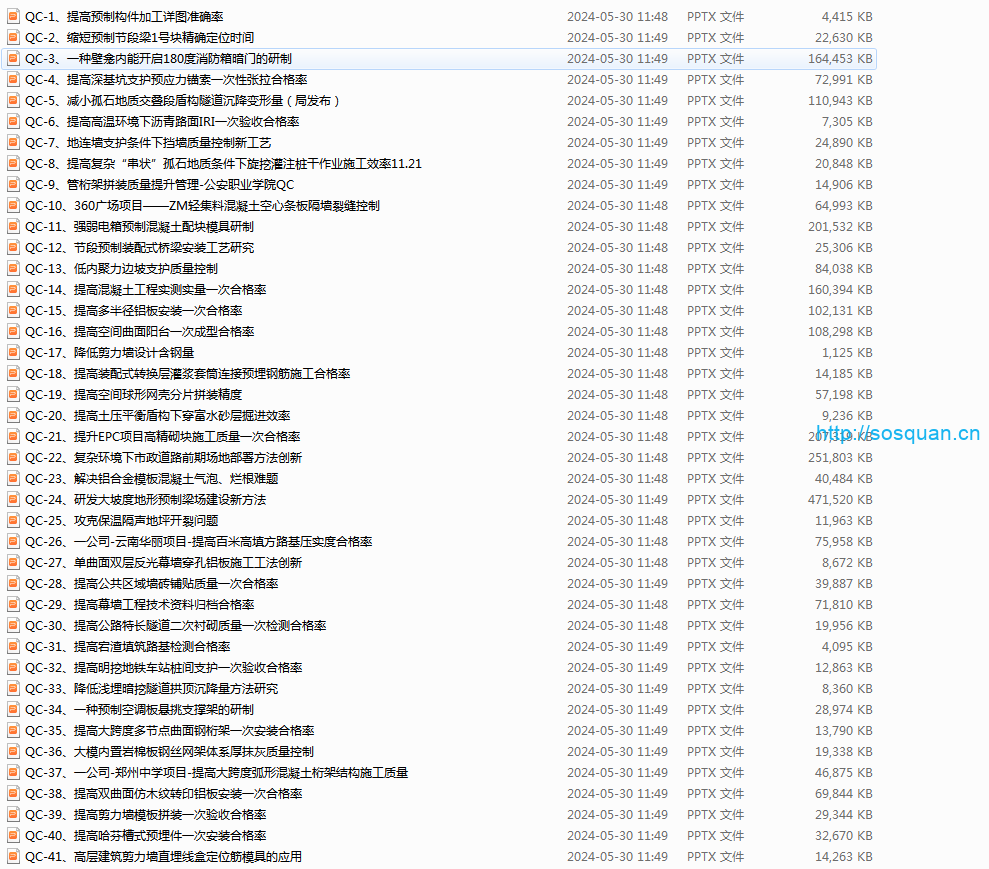Image resolution: width=989 pixels, height=869 pixels.
Task: Click the PowerPoint icon next to QC-33
Action: pyautogui.click(x=12, y=688)
